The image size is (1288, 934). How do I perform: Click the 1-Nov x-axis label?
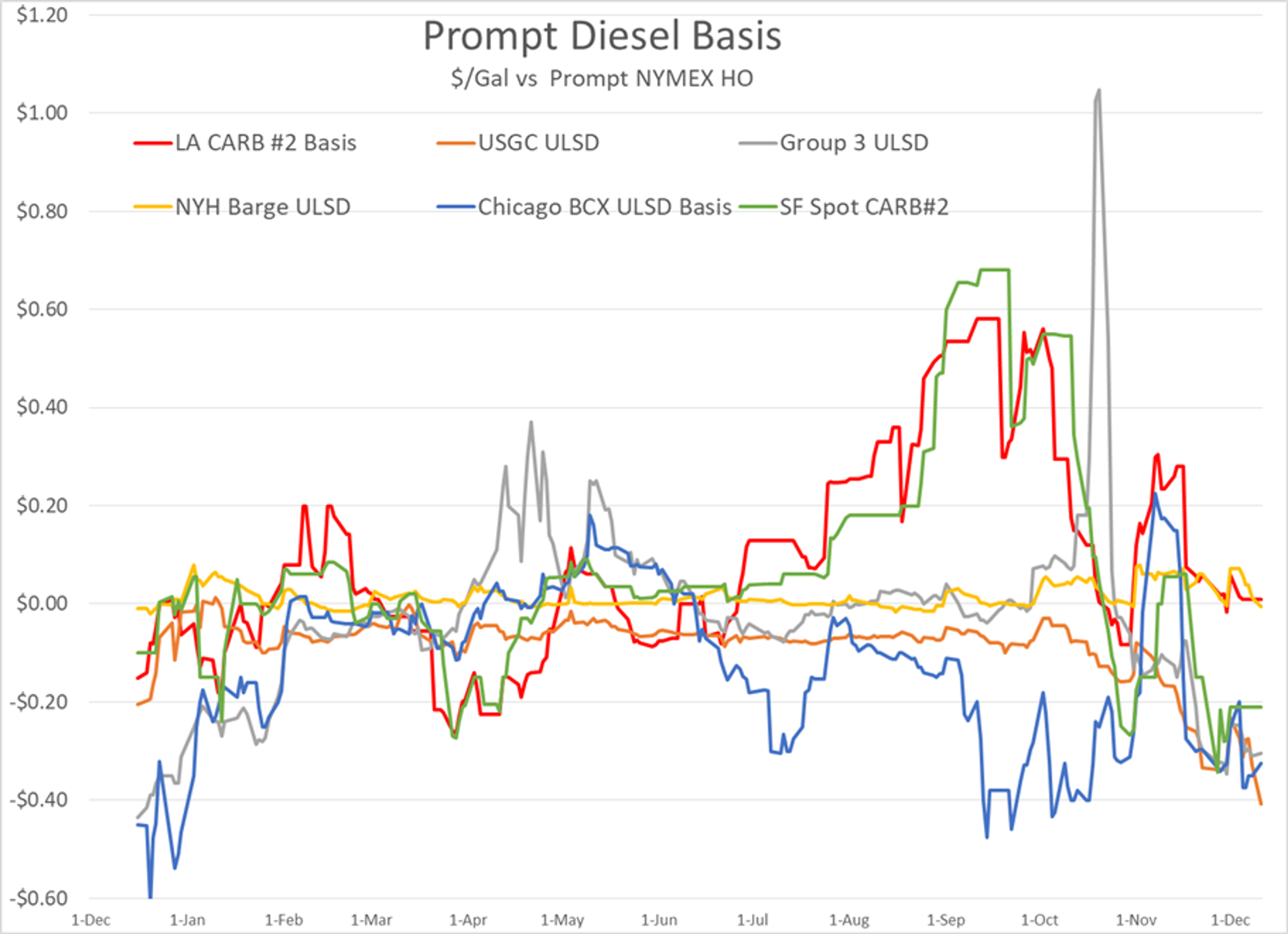[1136, 920]
